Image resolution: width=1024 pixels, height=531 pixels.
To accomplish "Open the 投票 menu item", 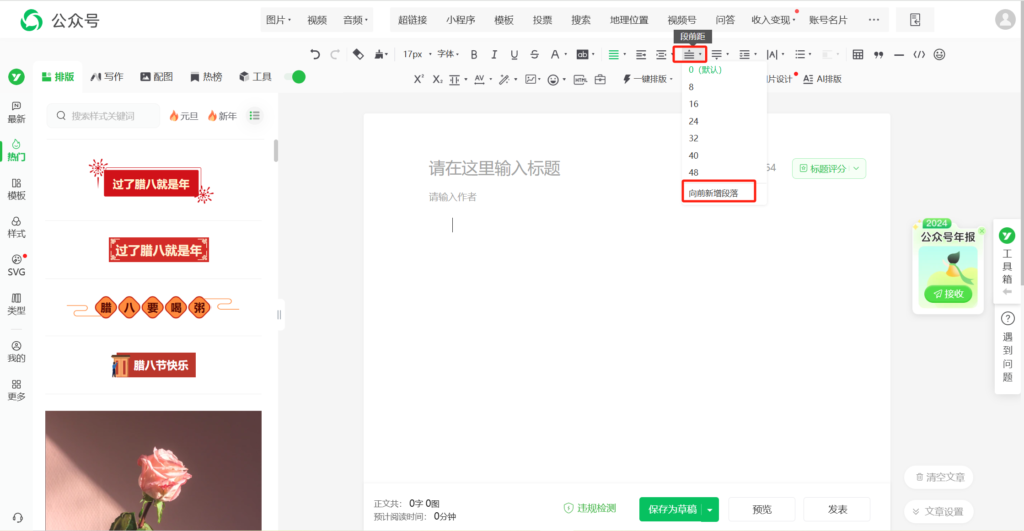I will 542,20.
